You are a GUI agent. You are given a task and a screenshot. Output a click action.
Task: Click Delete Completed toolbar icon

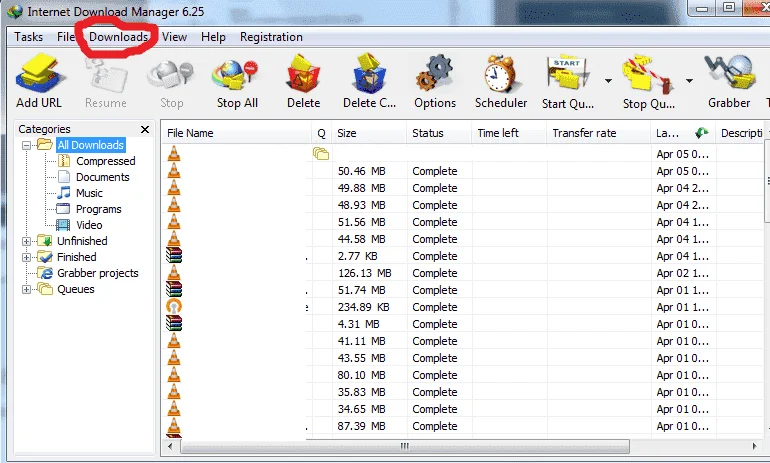(x=369, y=74)
